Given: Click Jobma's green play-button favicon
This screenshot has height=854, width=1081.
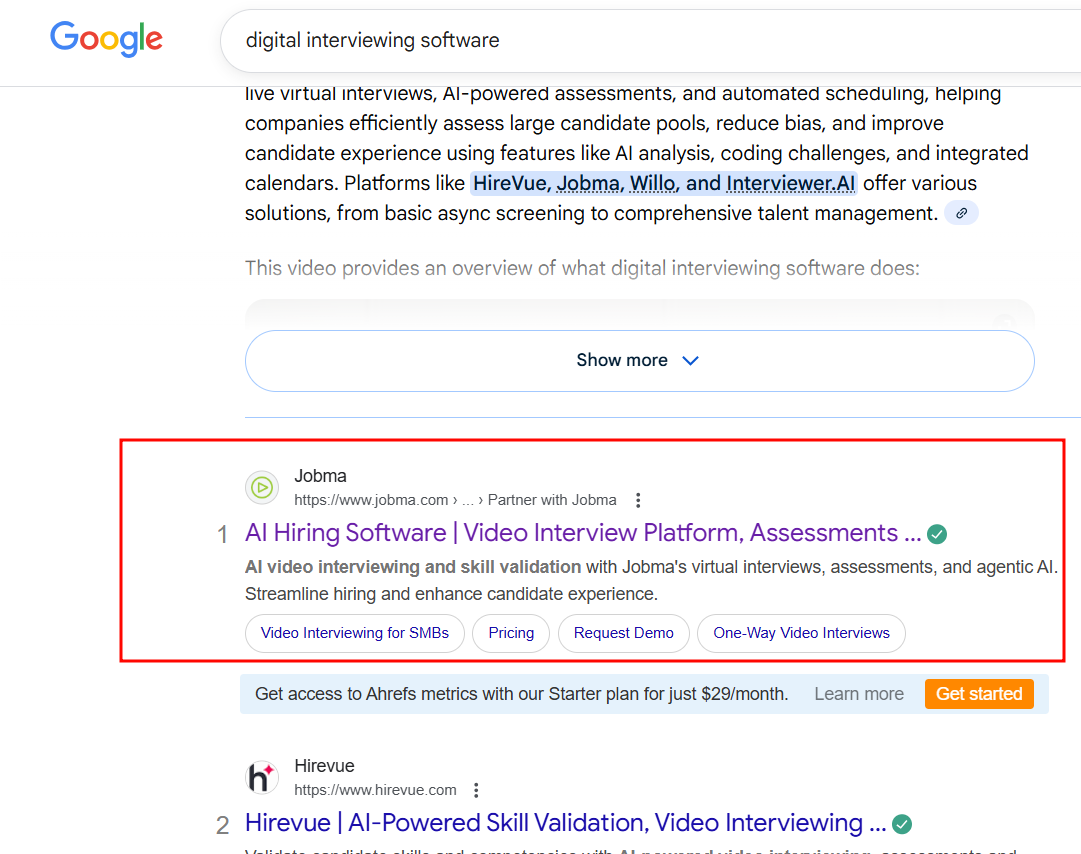Looking at the screenshot, I should pos(261,487).
